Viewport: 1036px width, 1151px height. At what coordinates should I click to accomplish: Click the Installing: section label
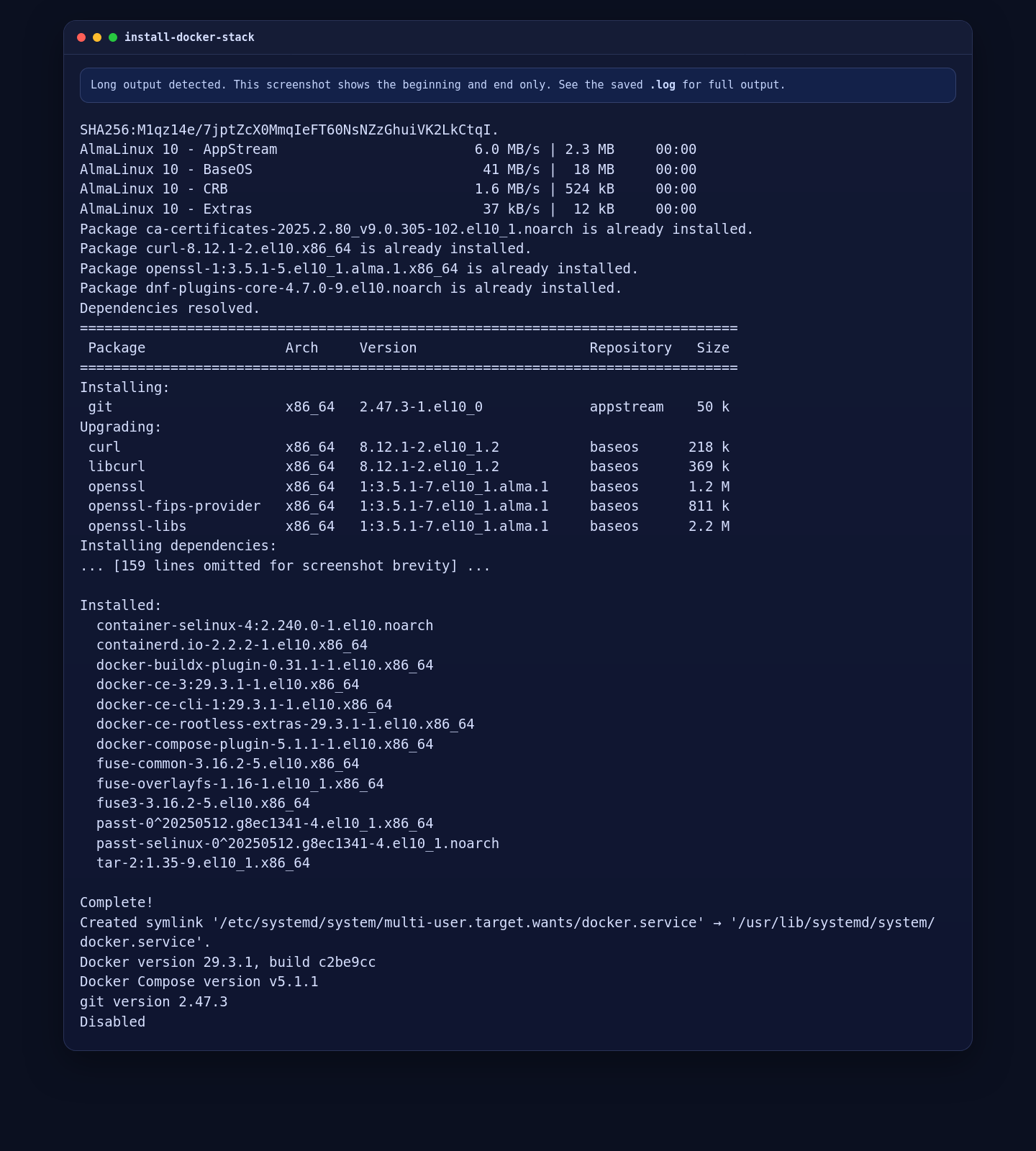tap(125, 388)
